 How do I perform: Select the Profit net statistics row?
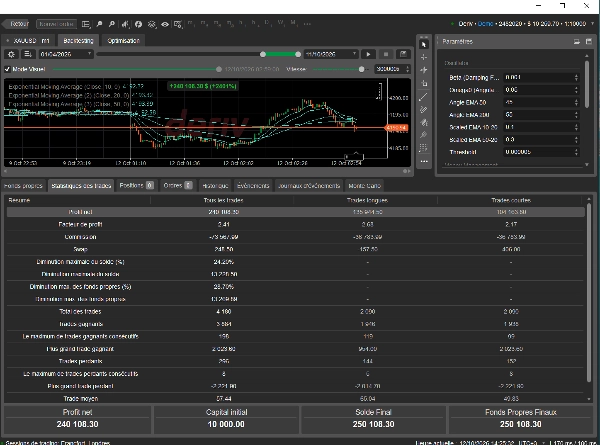(295, 212)
